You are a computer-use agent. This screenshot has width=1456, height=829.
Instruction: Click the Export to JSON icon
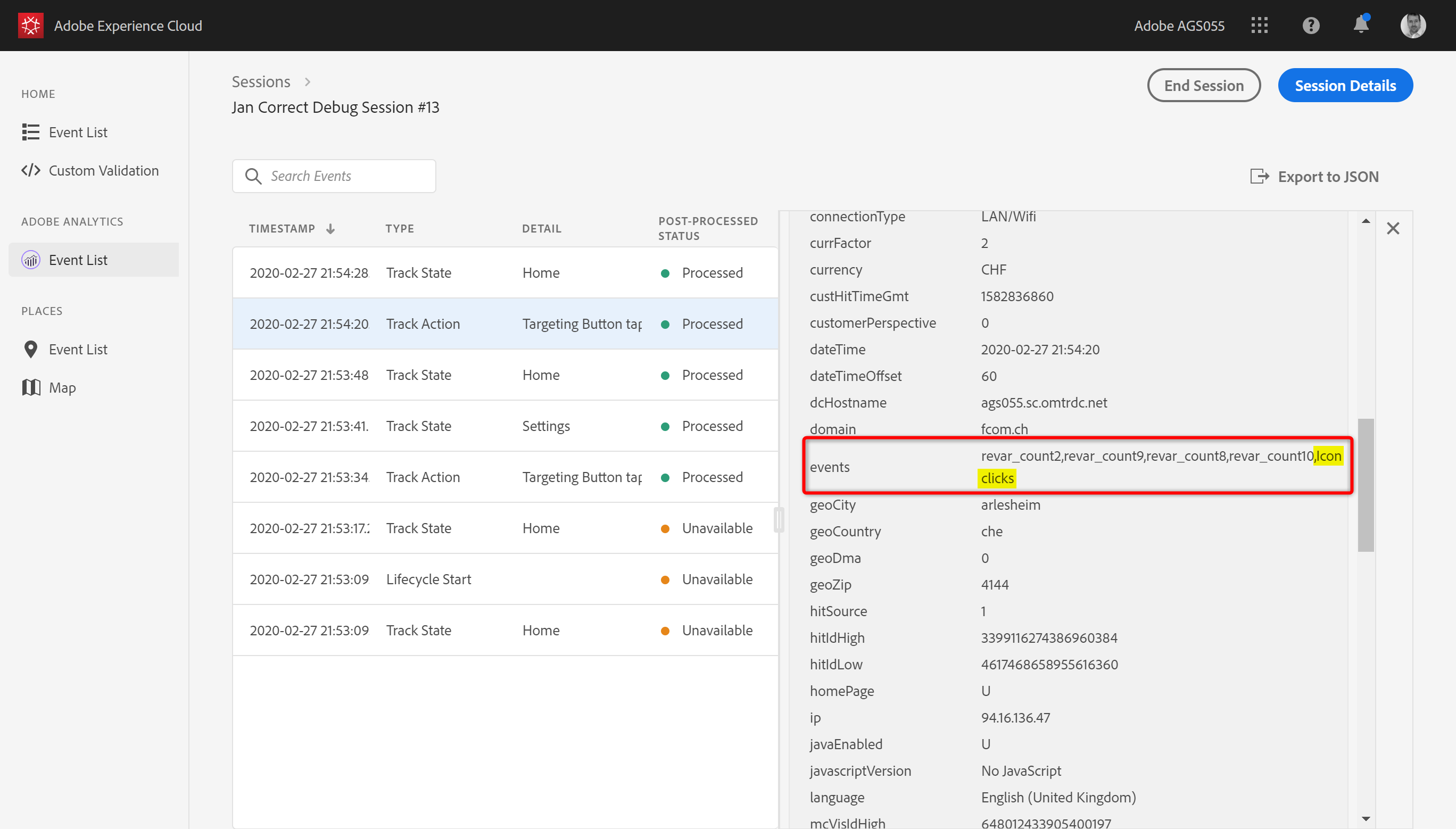click(1259, 177)
